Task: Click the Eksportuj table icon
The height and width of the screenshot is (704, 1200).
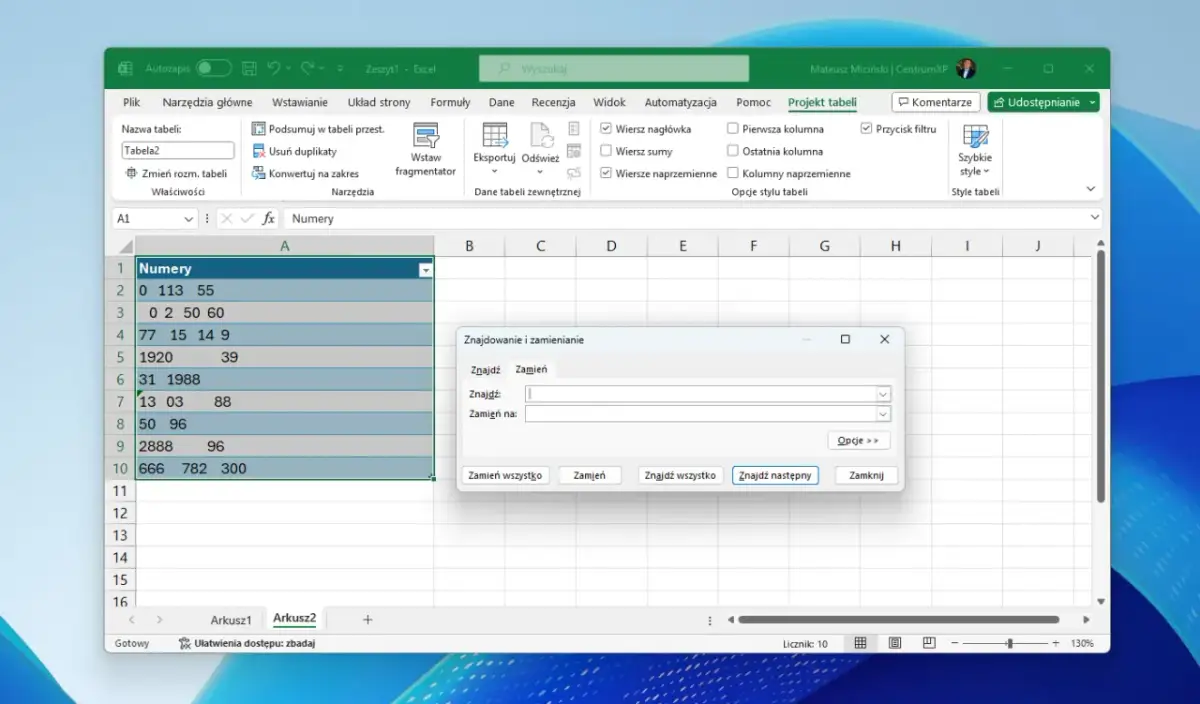Action: tap(494, 136)
